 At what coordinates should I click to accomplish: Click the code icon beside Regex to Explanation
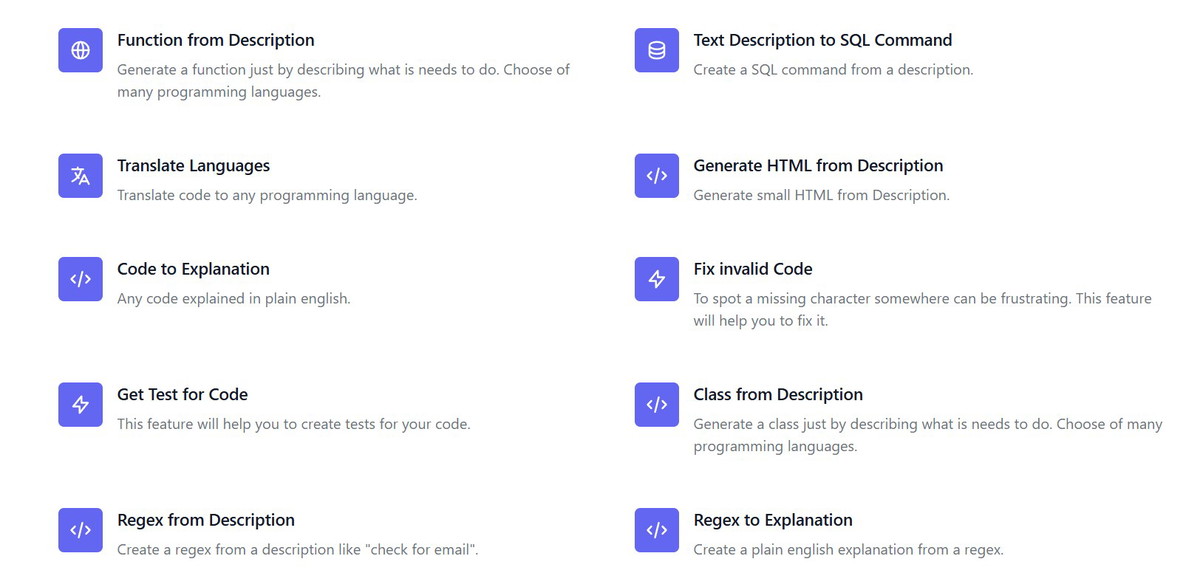point(656,530)
